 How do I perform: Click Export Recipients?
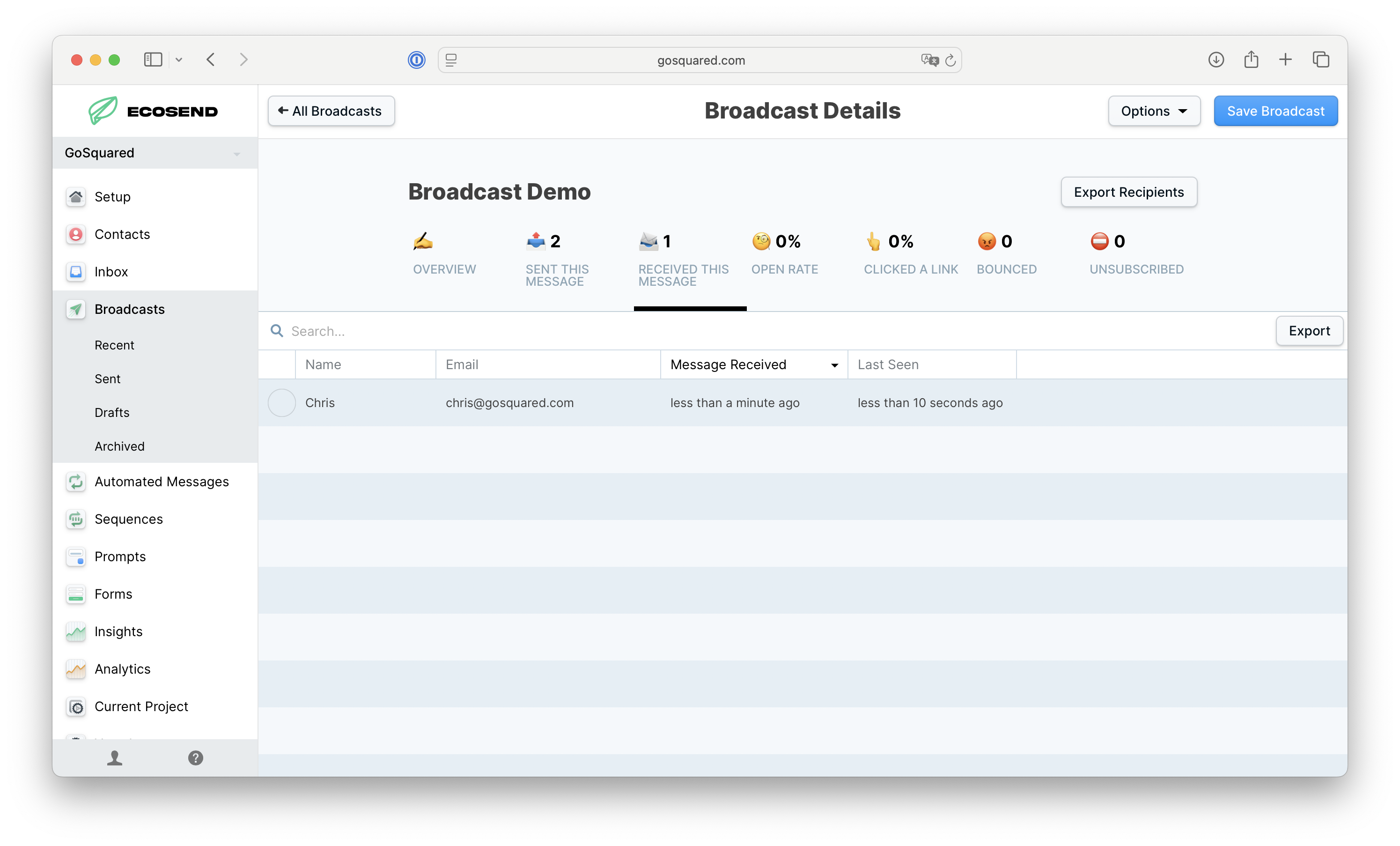tap(1128, 192)
